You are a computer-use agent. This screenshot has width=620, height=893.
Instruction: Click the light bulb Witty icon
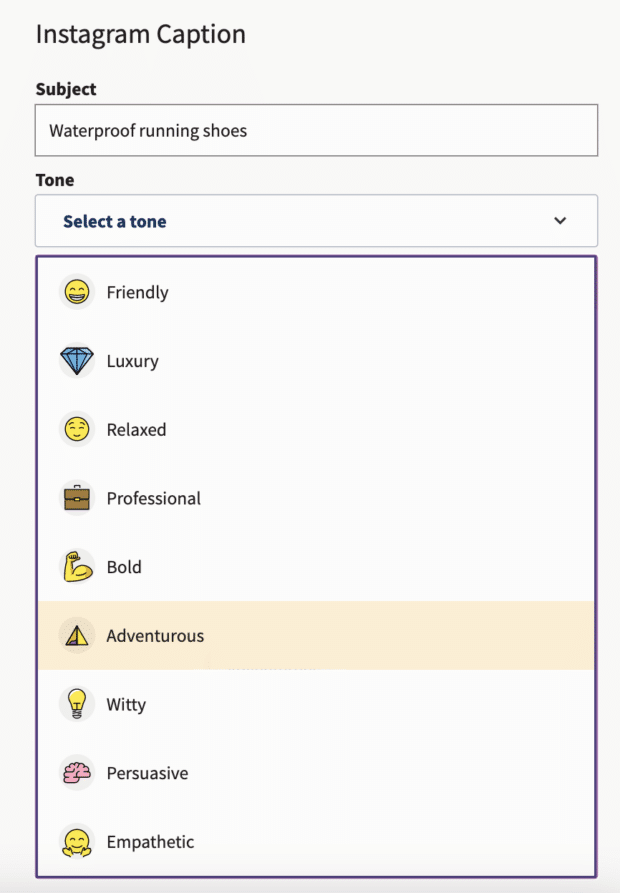77,704
